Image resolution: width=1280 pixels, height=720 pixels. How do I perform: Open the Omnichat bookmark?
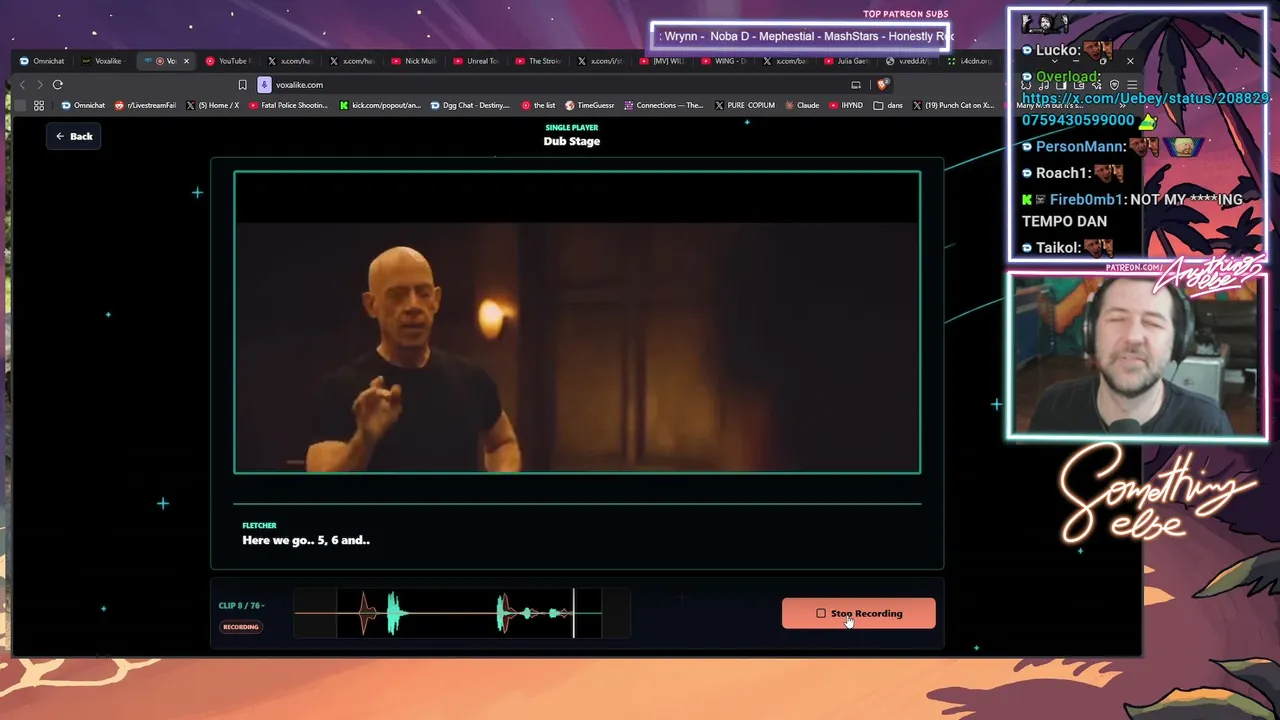click(83, 105)
